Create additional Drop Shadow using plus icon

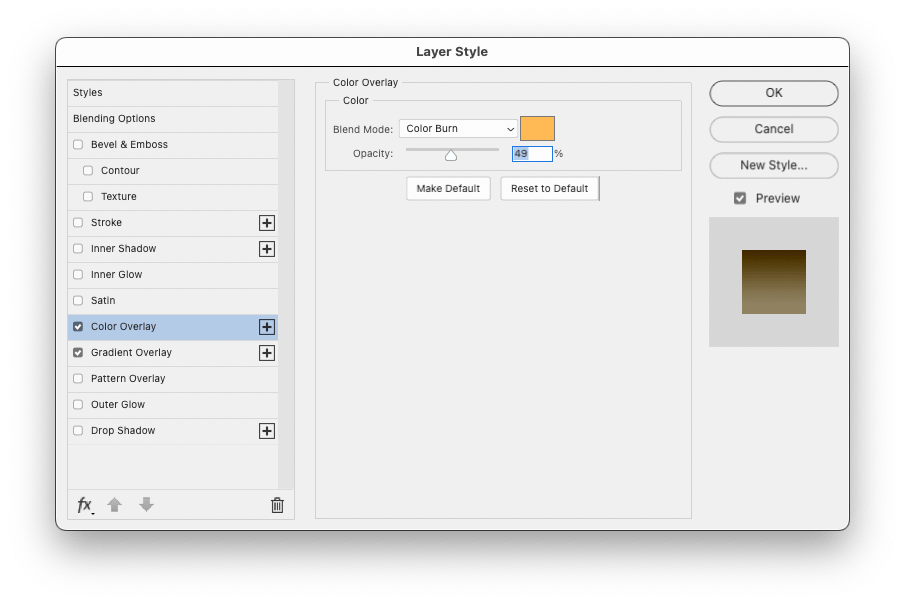pos(267,431)
